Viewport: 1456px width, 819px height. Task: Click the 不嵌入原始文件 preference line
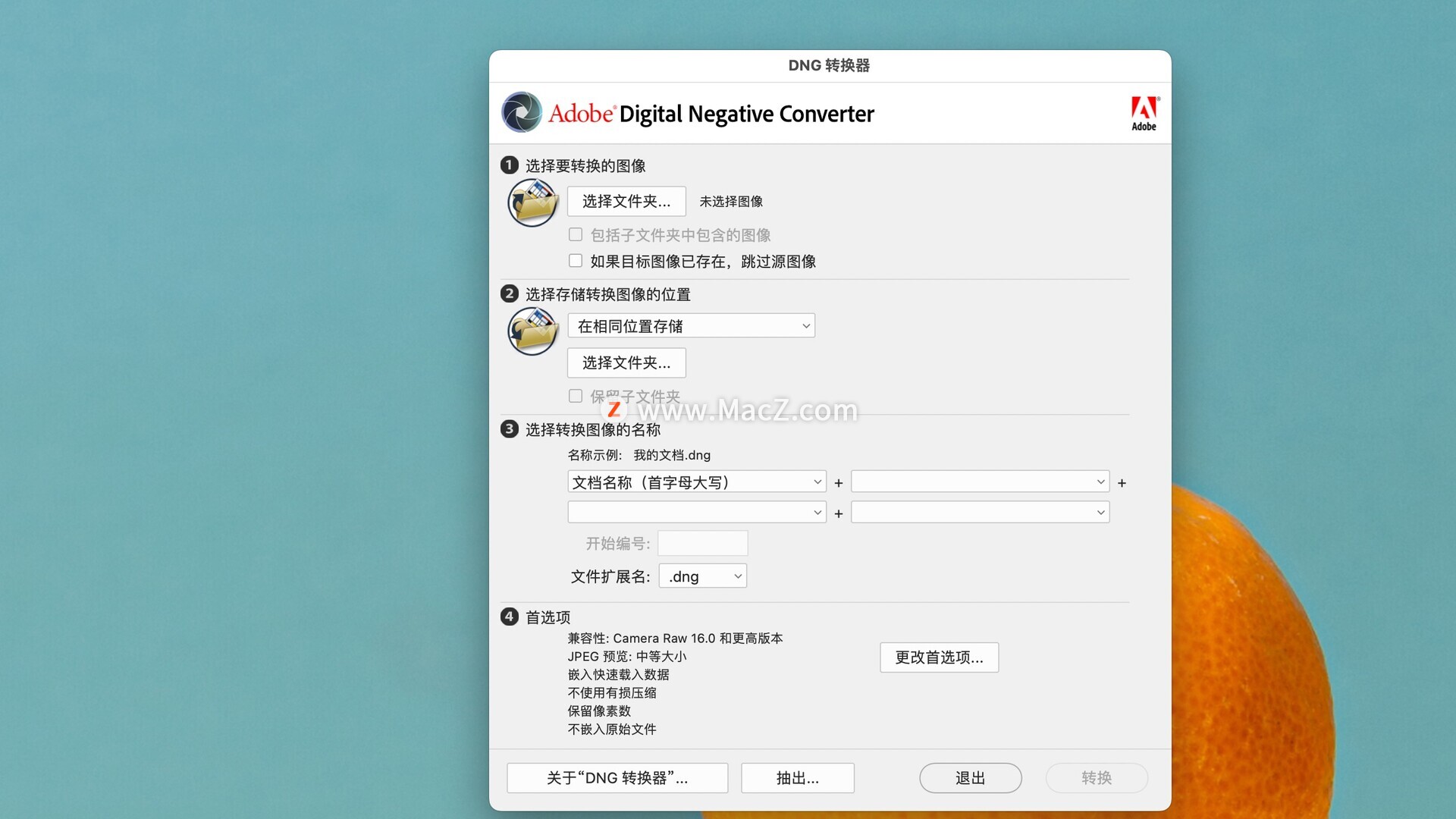(612, 730)
